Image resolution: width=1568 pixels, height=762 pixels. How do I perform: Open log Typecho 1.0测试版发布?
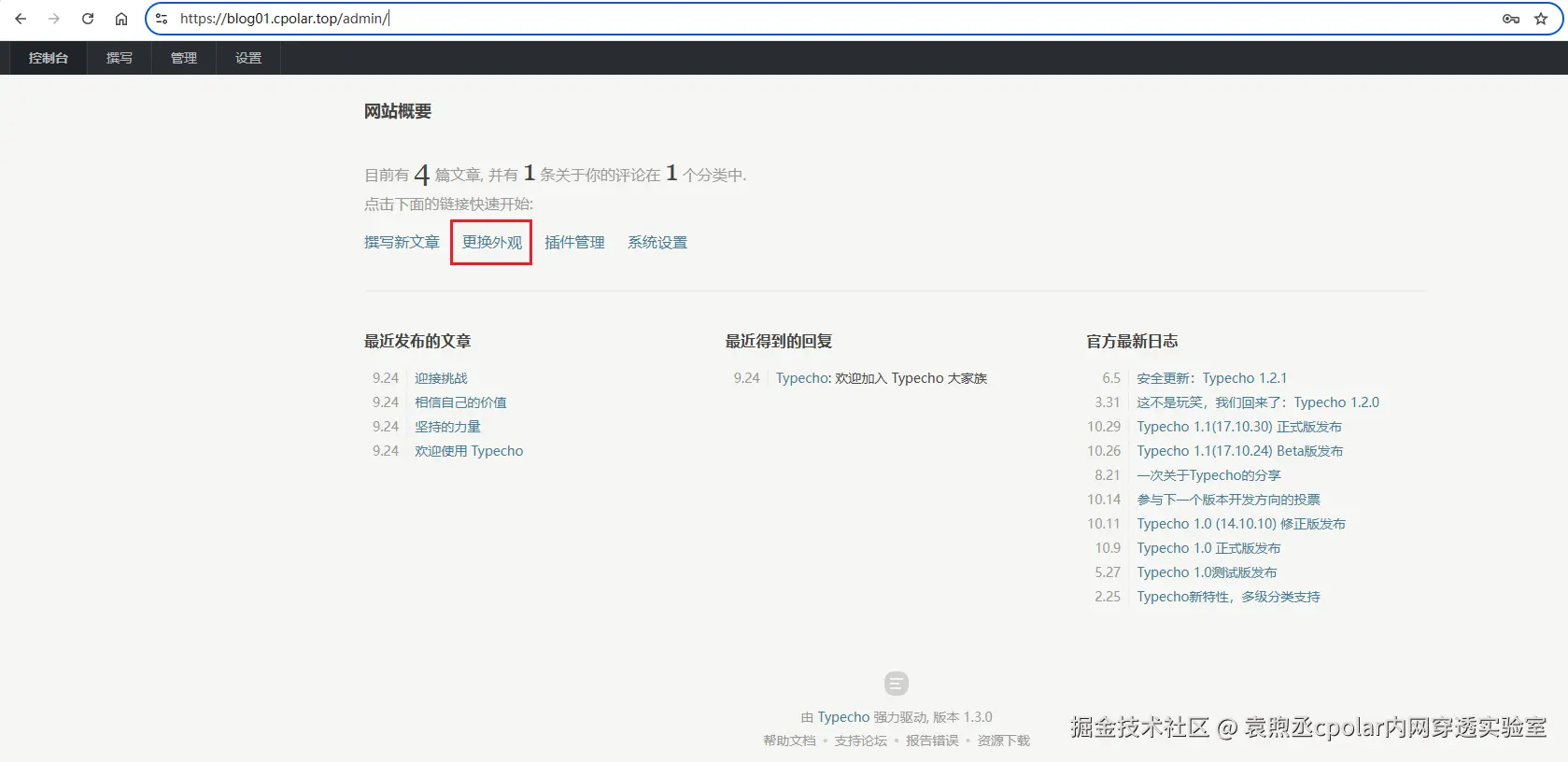(x=1207, y=572)
